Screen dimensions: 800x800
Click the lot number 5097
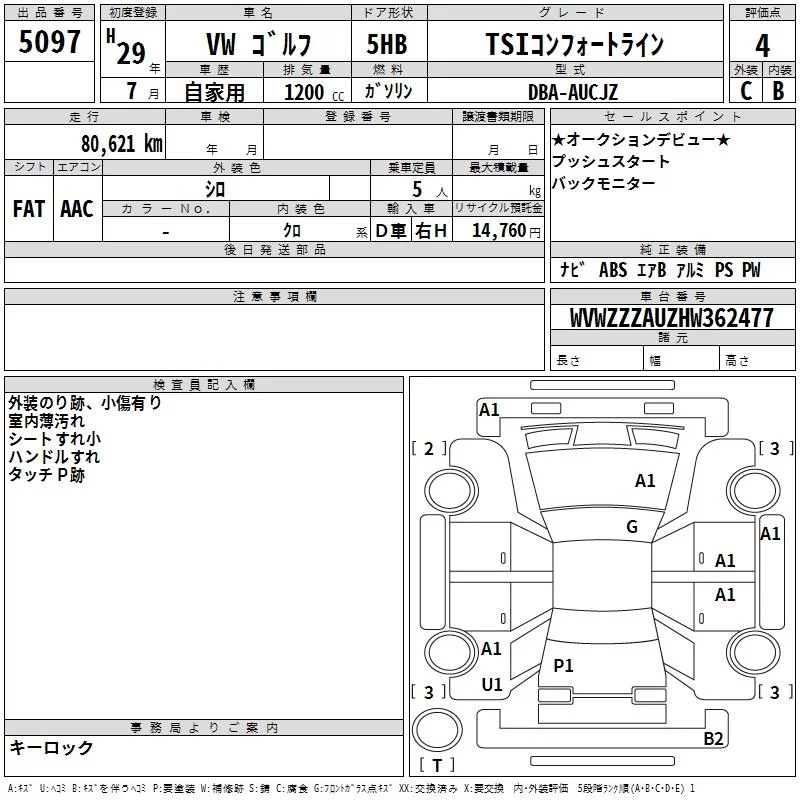point(49,43)
